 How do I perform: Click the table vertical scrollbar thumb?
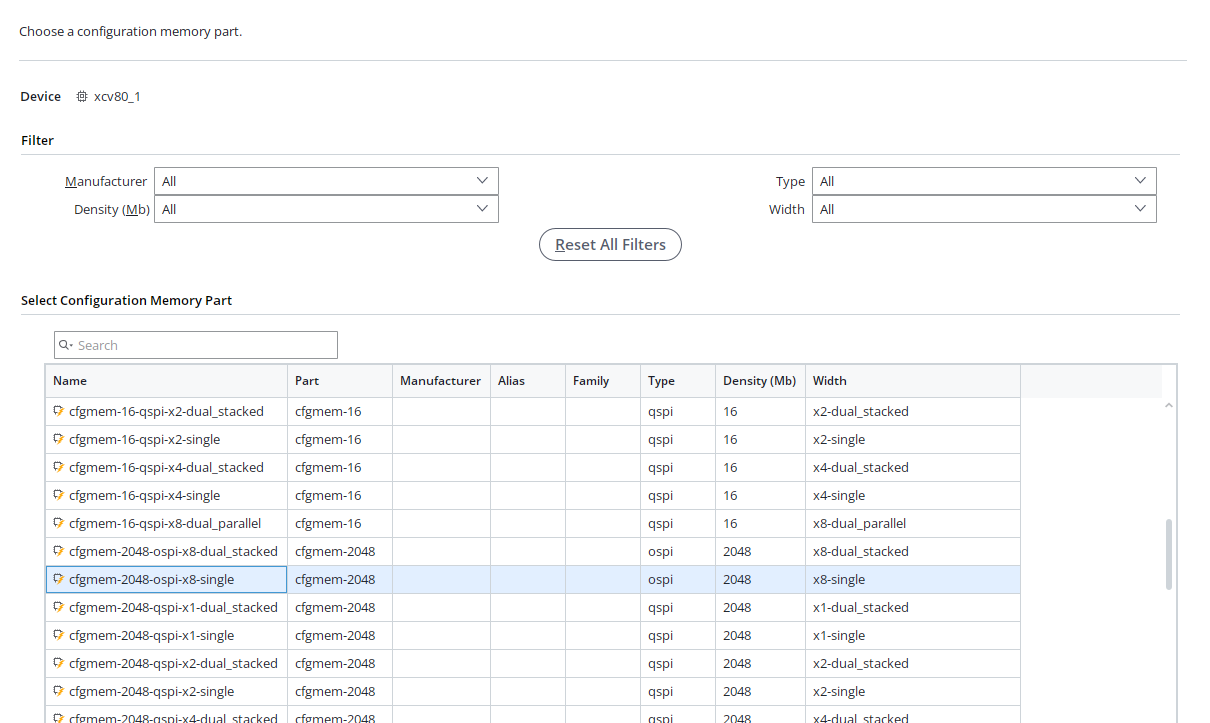pos(1169,554)
